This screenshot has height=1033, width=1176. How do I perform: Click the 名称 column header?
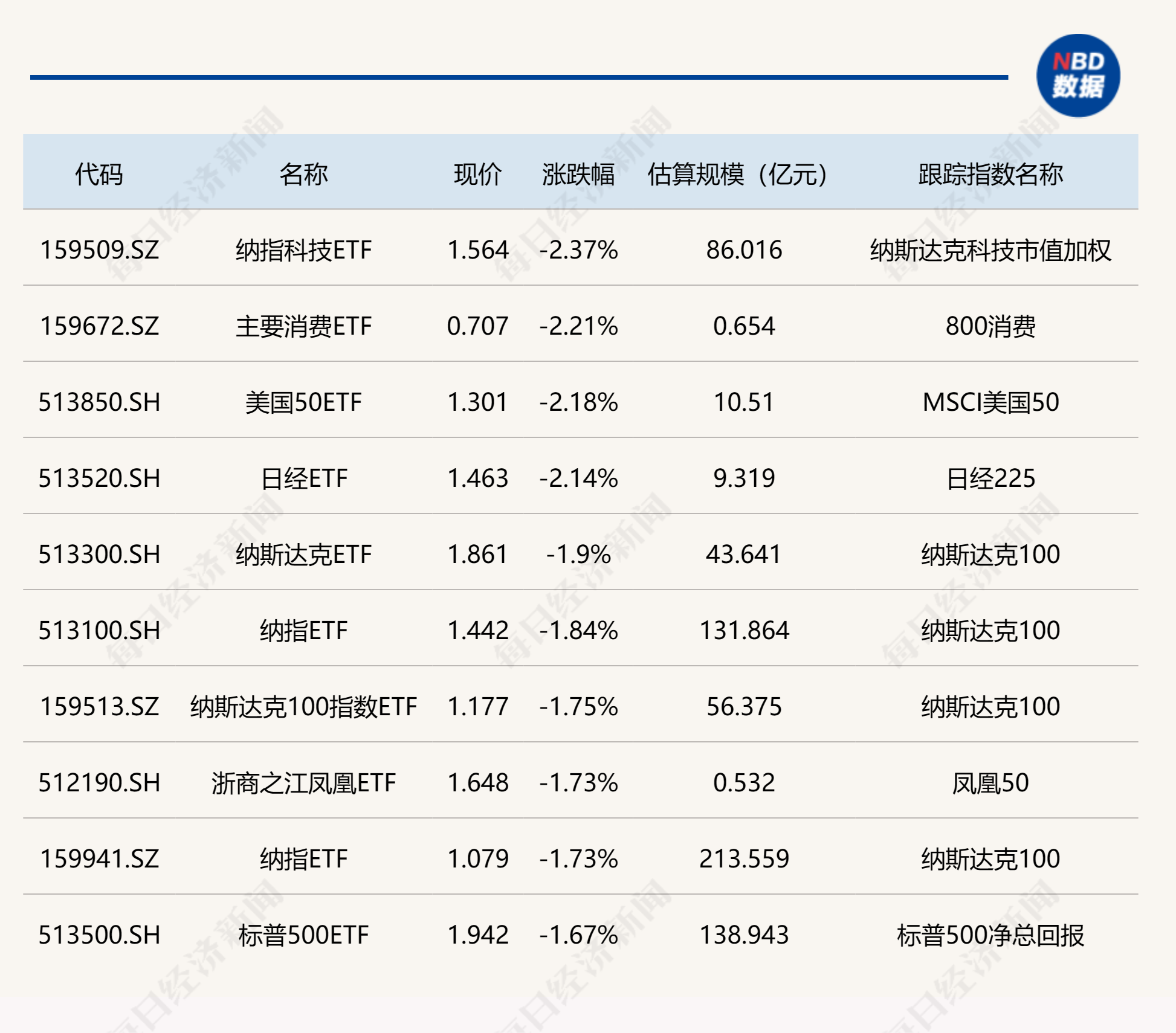[x=303, y=174]
